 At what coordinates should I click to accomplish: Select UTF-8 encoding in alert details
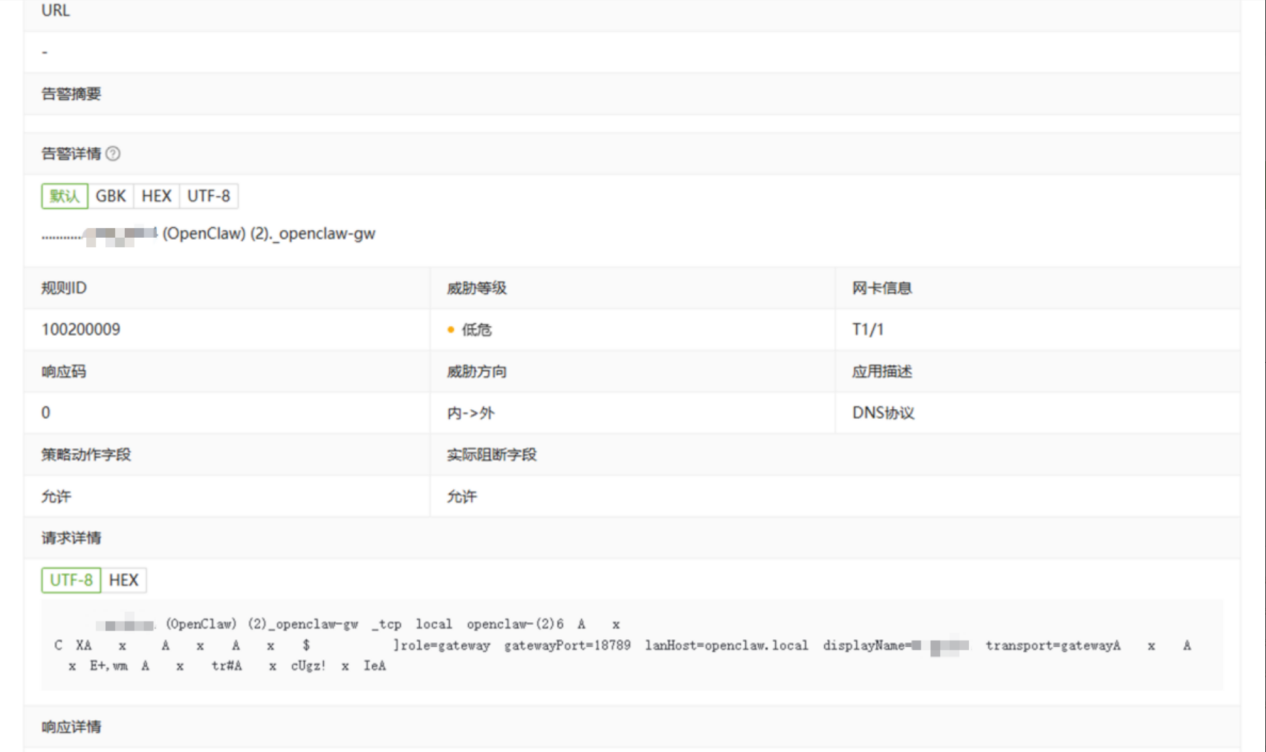click(208, 195)
